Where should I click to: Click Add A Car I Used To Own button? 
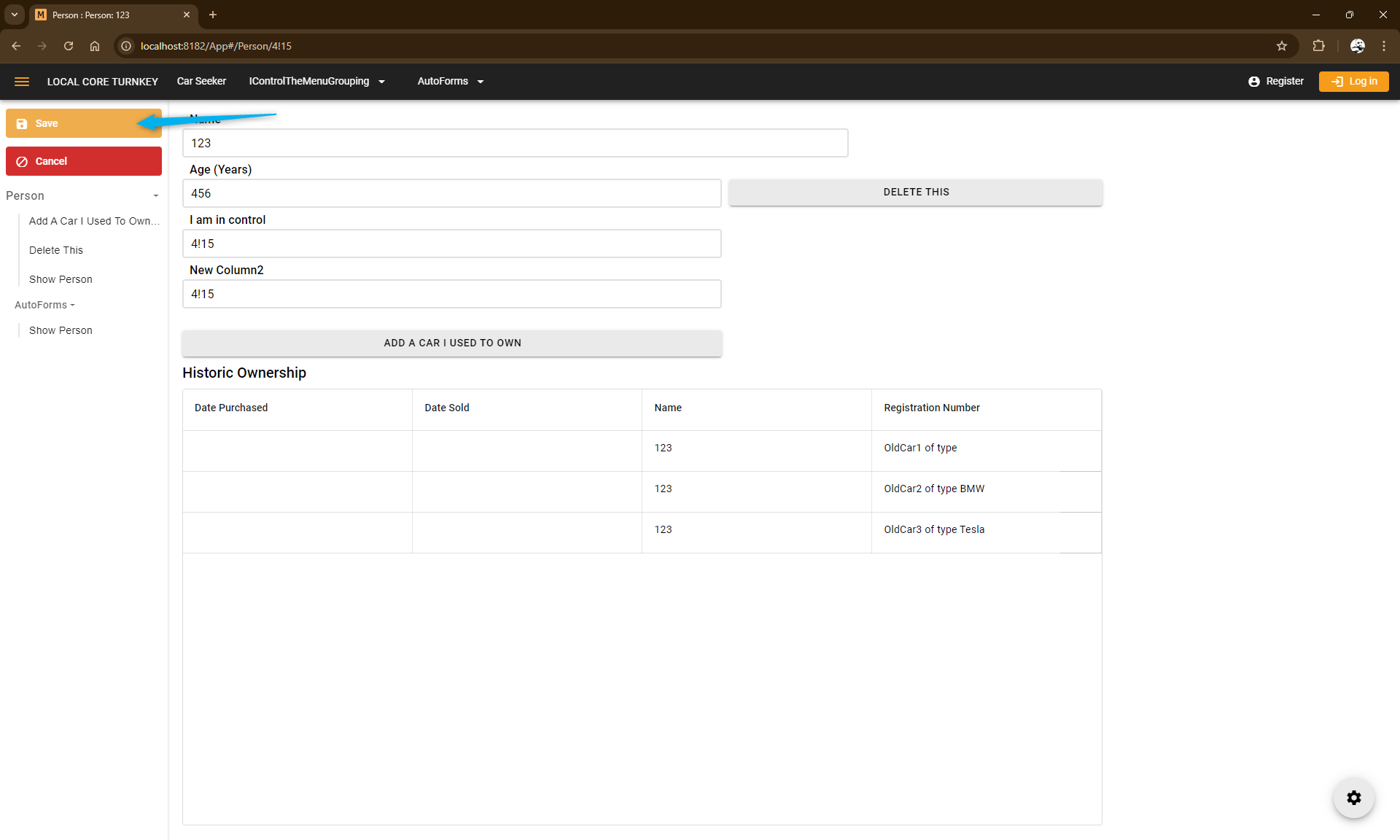[x=452, y=343]
